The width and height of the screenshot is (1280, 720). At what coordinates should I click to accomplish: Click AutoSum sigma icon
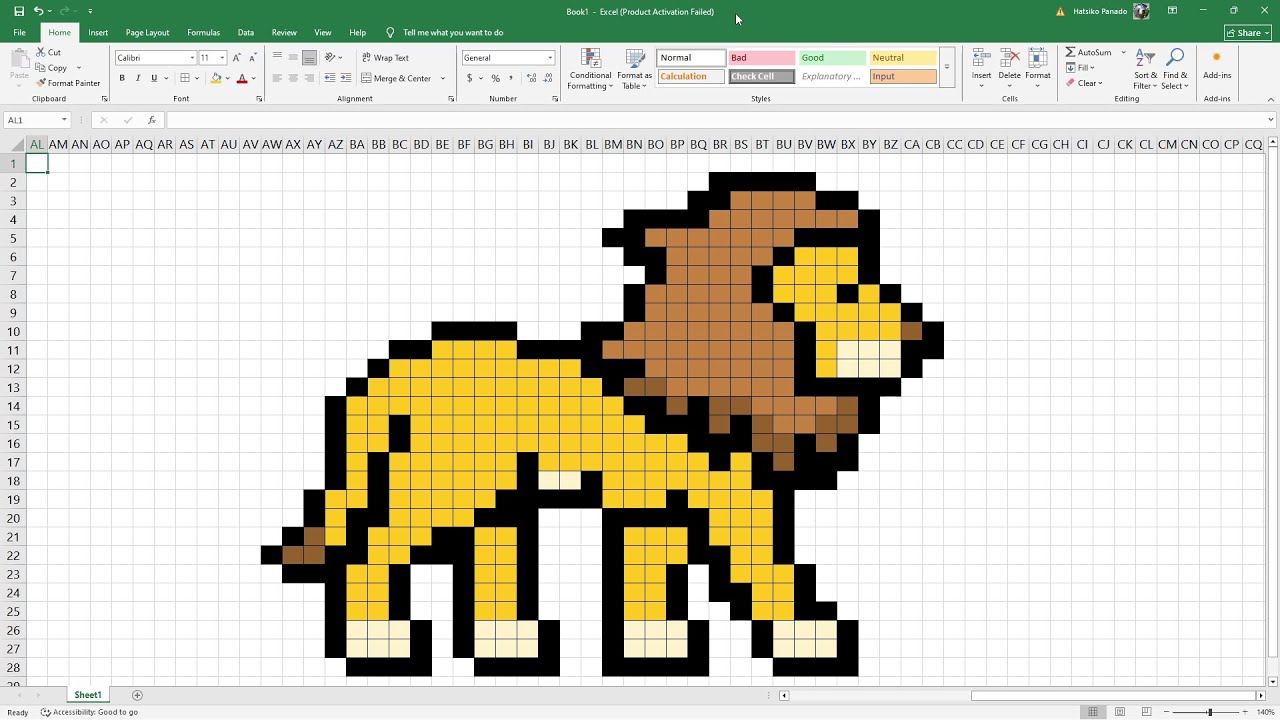(1070, 52)
